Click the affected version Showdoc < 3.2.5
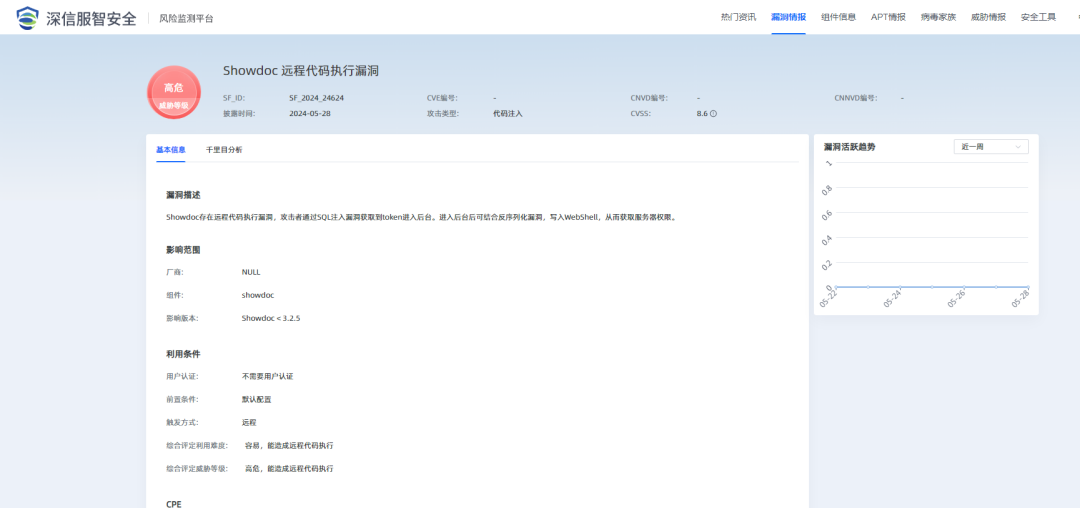 point(271,319)
